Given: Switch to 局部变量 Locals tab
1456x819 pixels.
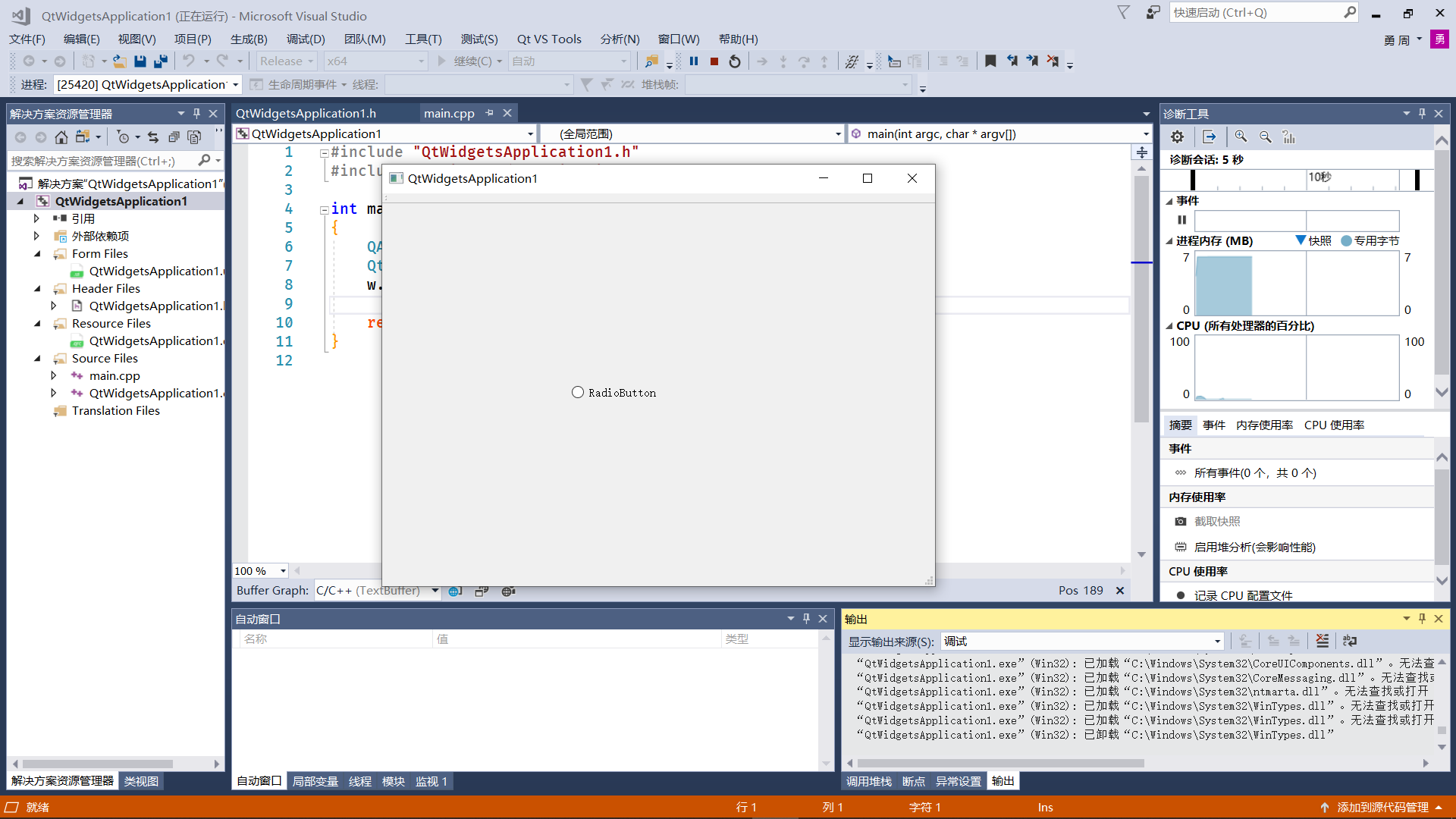Looking at the screenshot, I should click(315, 781).
